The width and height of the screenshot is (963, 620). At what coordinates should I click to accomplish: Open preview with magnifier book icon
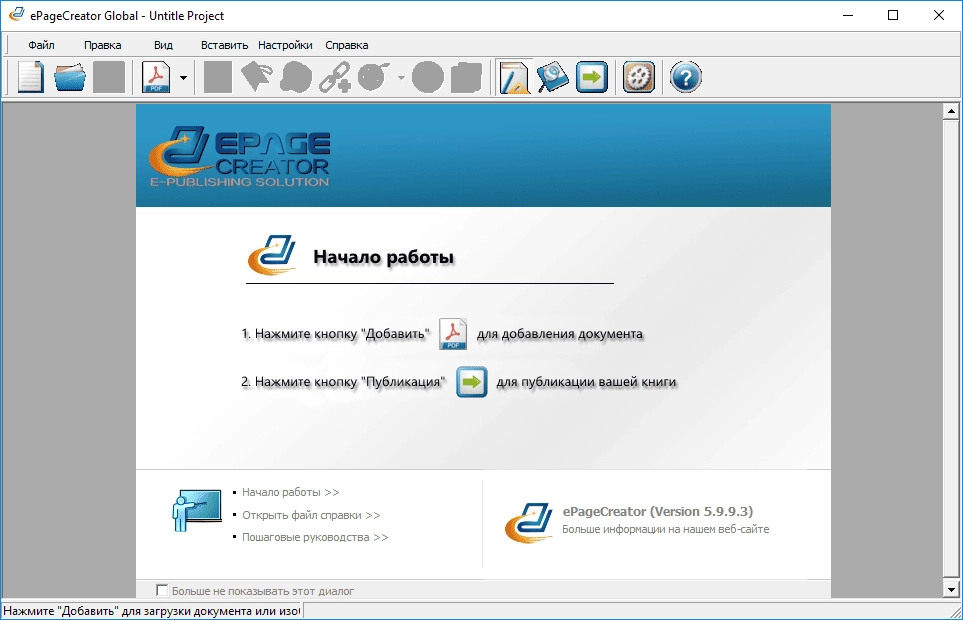[552, 77]
